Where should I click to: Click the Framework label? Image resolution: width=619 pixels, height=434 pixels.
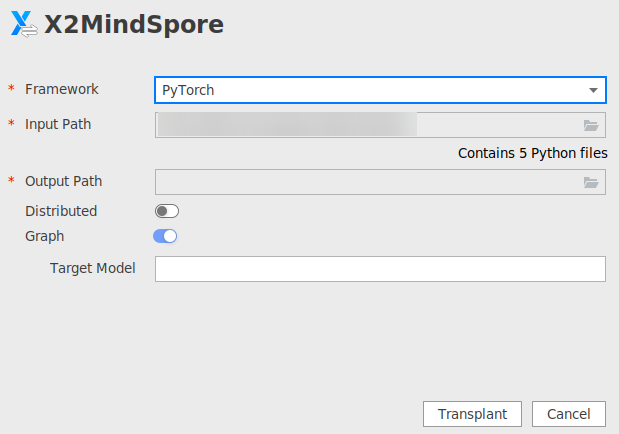point(62,89)
